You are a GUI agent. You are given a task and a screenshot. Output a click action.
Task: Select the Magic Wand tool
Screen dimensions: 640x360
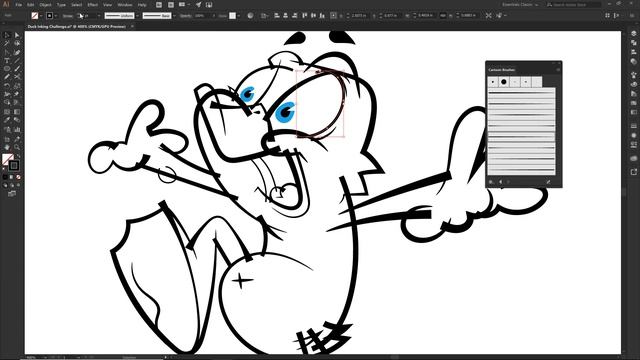7,43
